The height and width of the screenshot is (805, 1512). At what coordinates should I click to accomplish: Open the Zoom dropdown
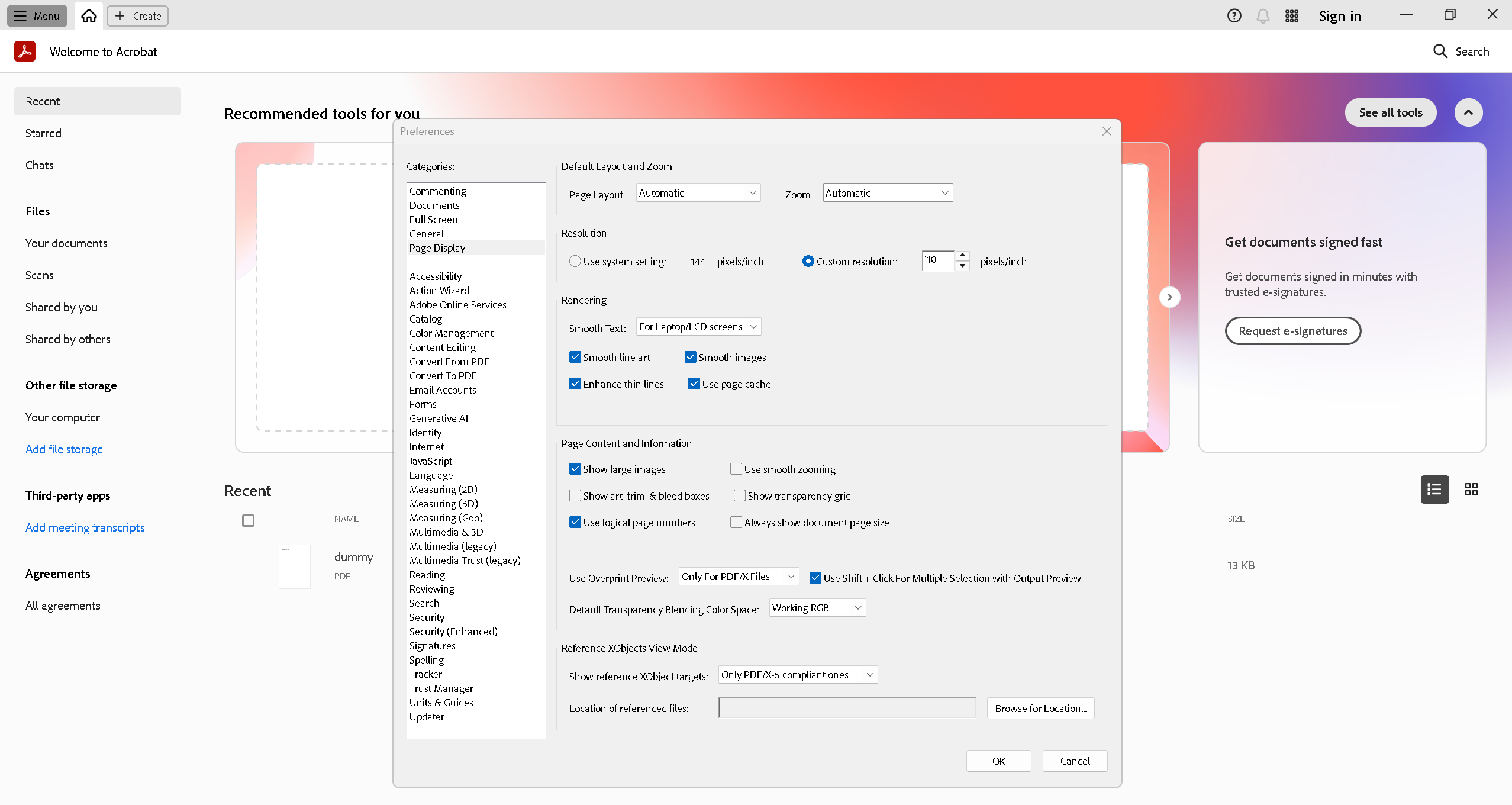pyautogui.click(x=888, y=193)
